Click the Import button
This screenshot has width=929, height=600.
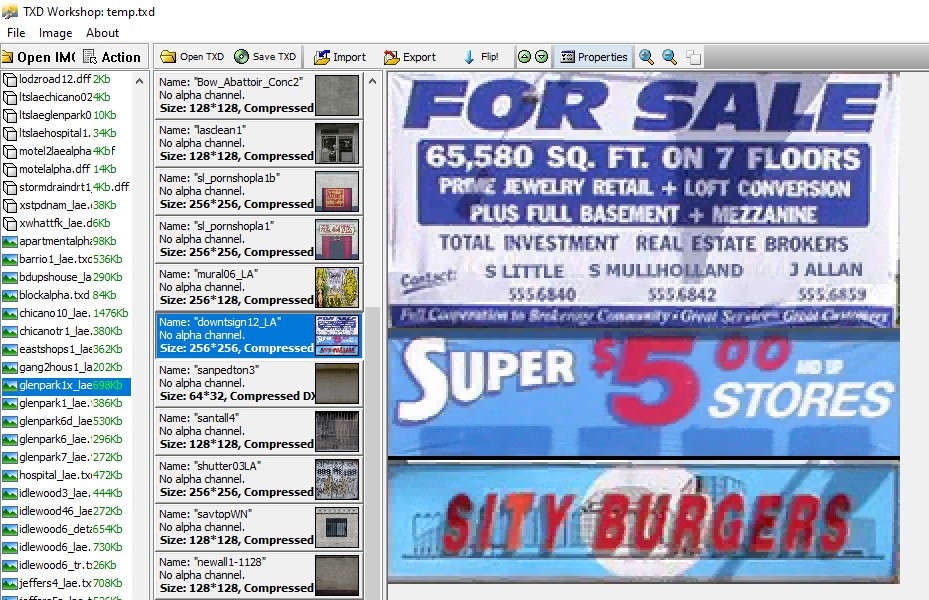tap(340, 57)
